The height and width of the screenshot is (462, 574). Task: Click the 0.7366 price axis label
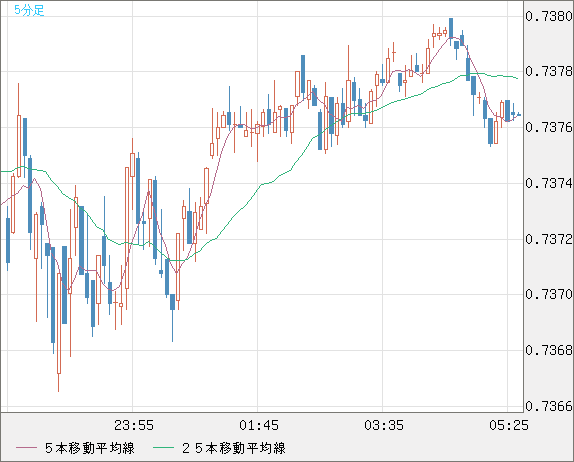549,406
